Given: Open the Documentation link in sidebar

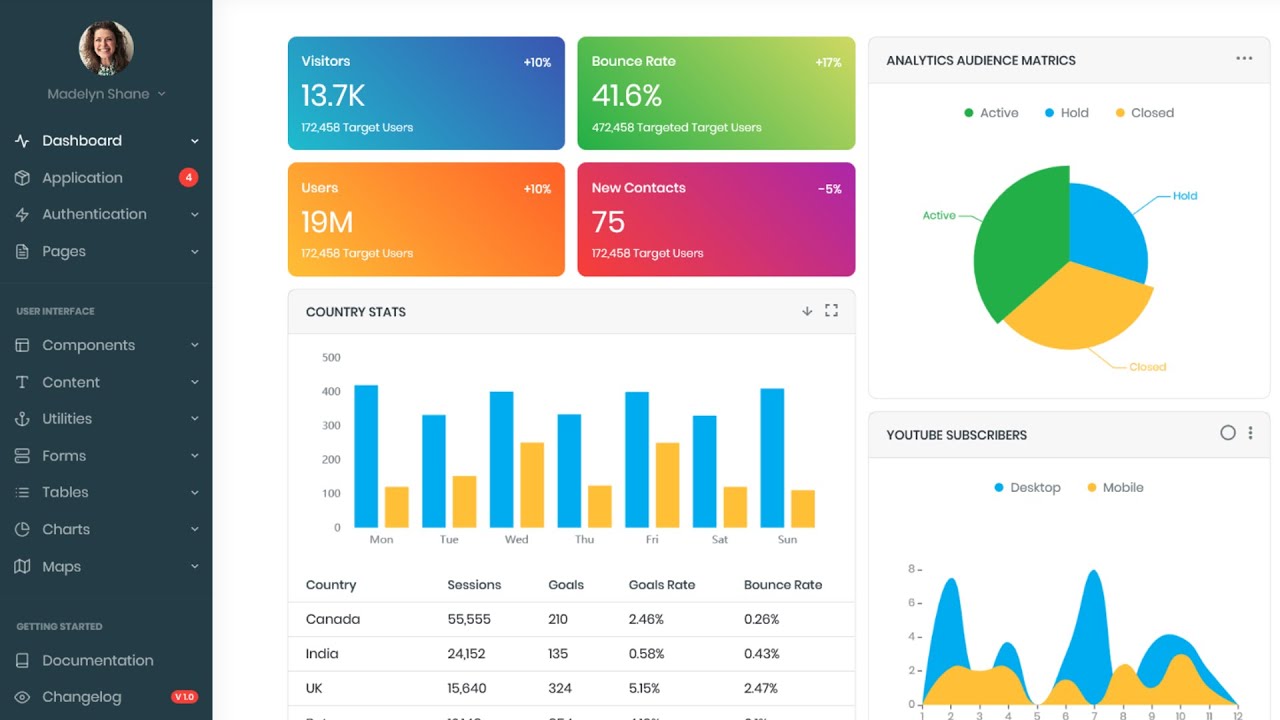Looking at the screenshot, I should coord(106,661).
